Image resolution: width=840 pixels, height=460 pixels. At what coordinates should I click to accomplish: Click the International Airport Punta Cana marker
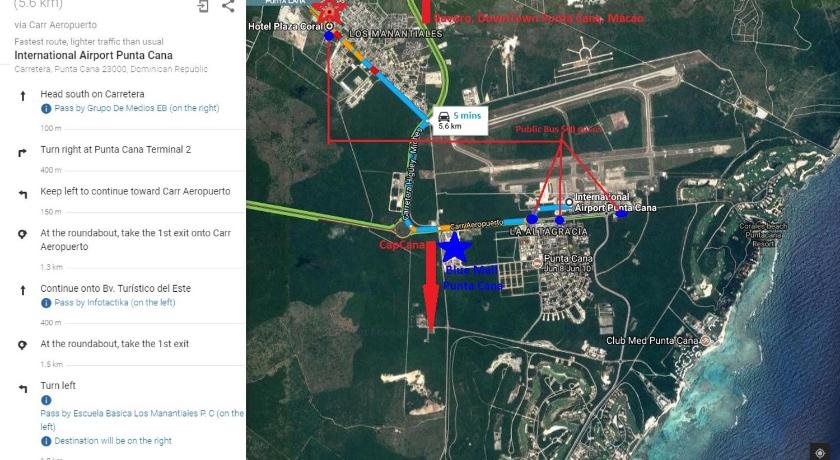pos(569,202)
